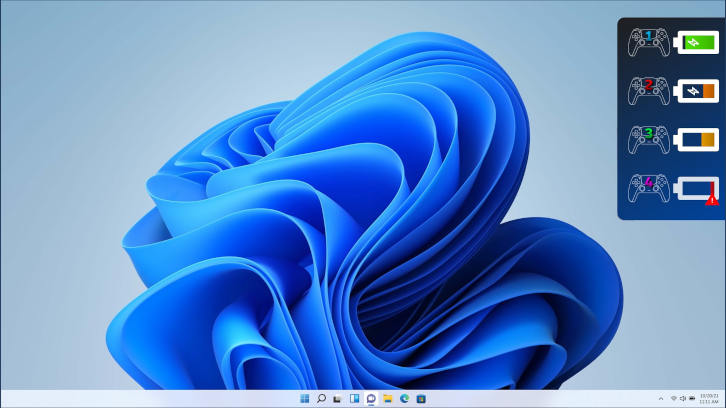
Task: Open File Explorer from the taskbar
Action: click(x=388, y=398)
